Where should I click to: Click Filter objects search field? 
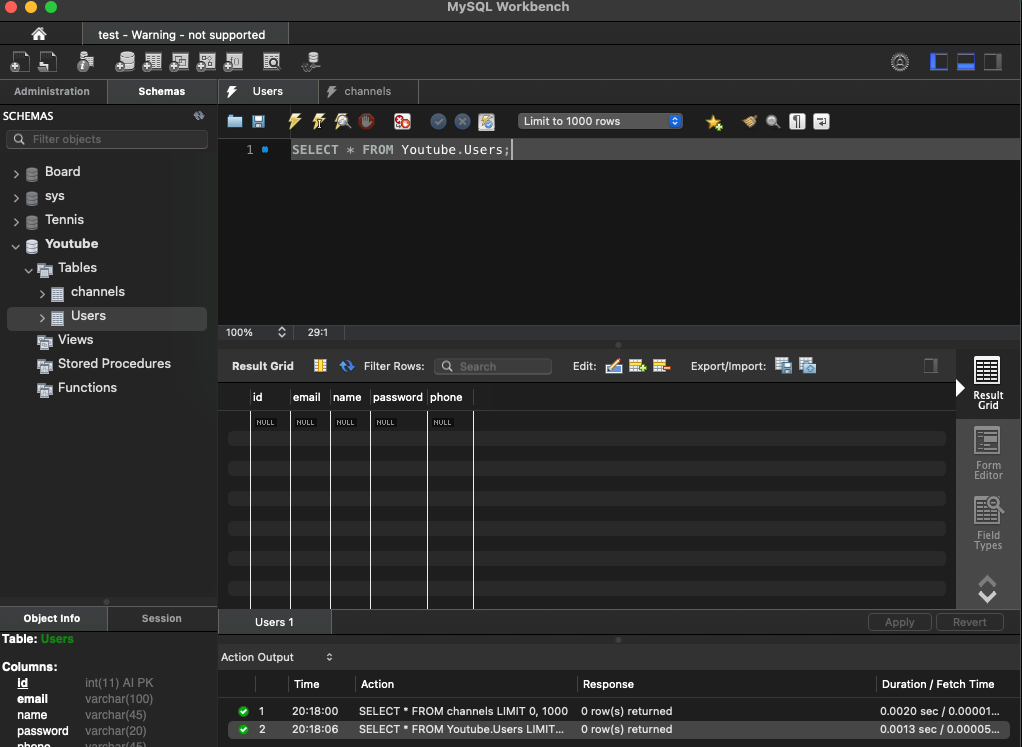click(107, 139)
